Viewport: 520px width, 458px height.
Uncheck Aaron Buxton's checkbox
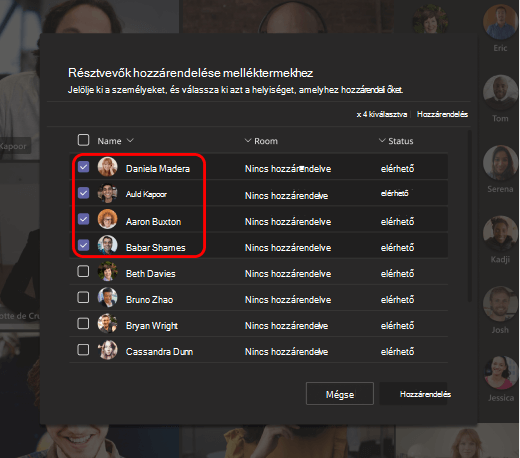pyautogui.click(x=83, y=219)
